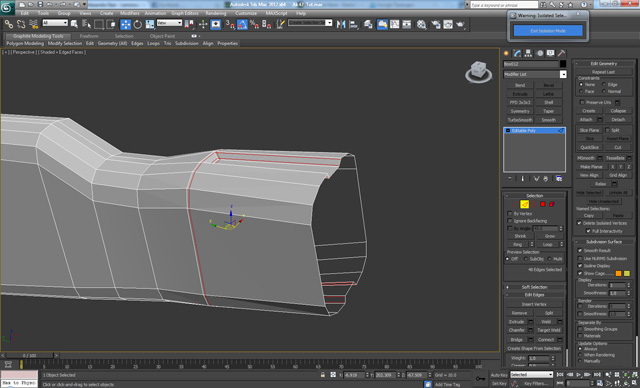This screenshot has height=388, width=640.
Task: Open the key mode Selected dropdown
Action: click(531, 374)
